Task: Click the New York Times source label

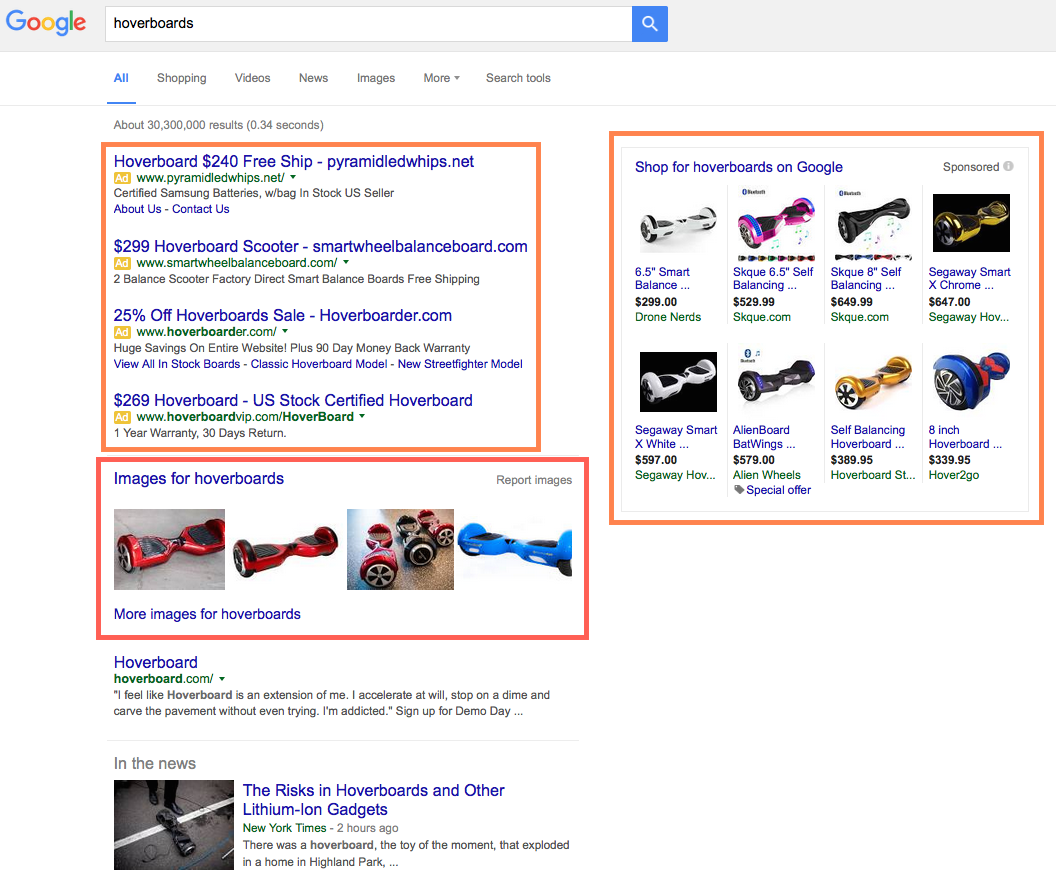Action: (x=284, y=828)
